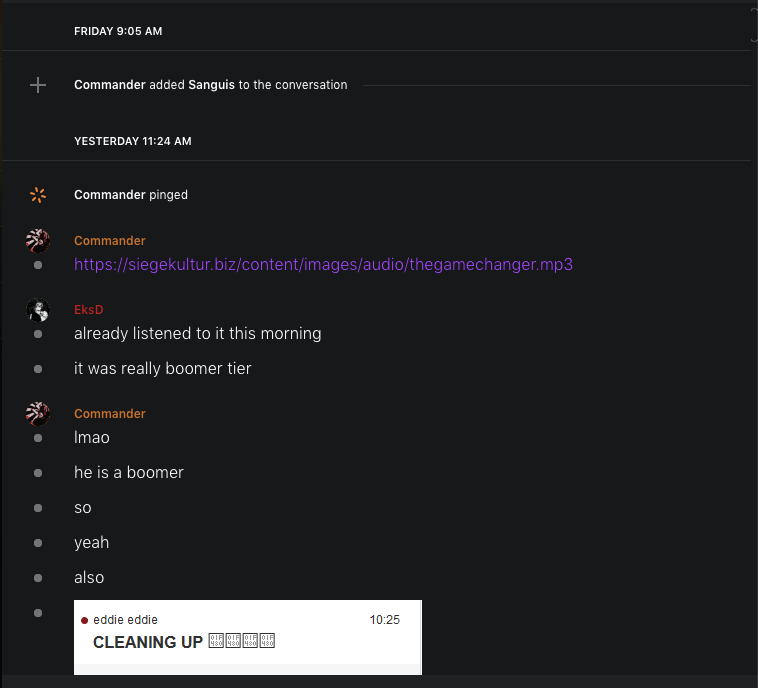Click the dot beside the 'also' message
Viewport: 758px width, 688px height.
coord(38,578)
